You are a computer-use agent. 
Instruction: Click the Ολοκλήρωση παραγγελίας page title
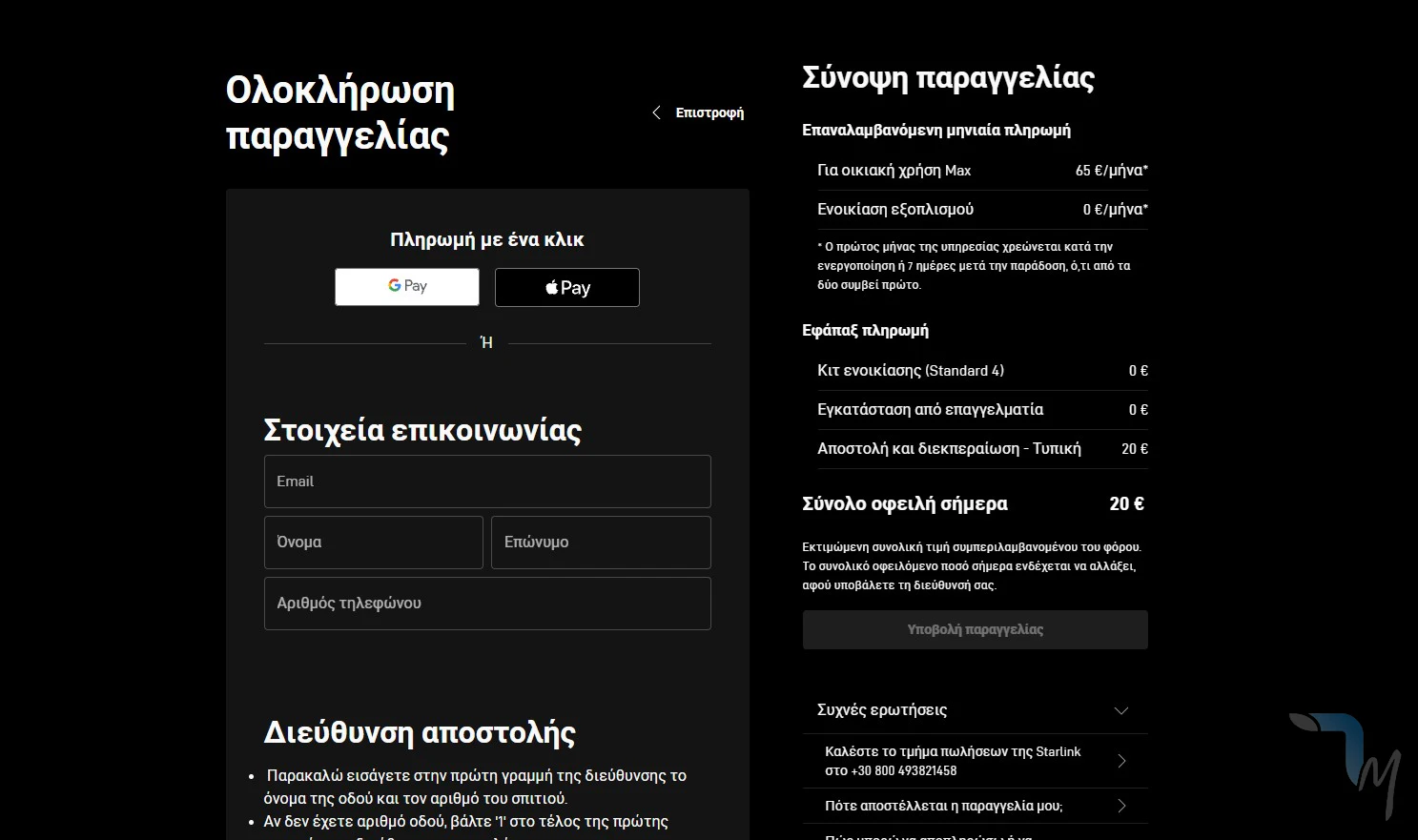[x=340, y=113]
